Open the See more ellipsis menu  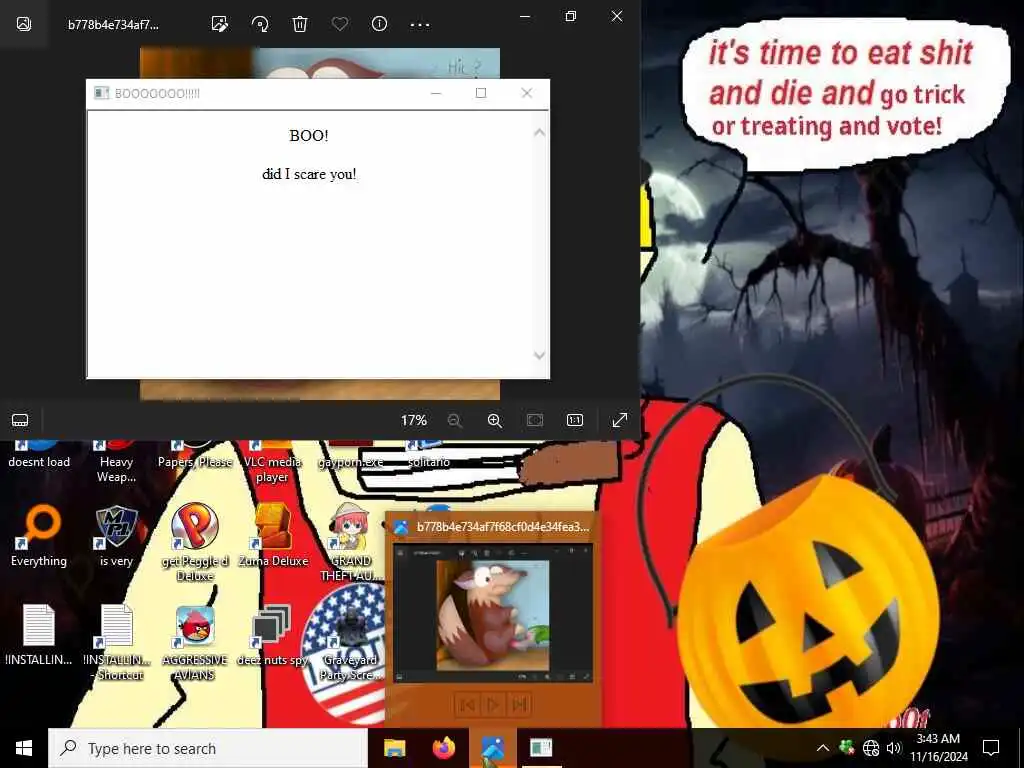(420, 25)
